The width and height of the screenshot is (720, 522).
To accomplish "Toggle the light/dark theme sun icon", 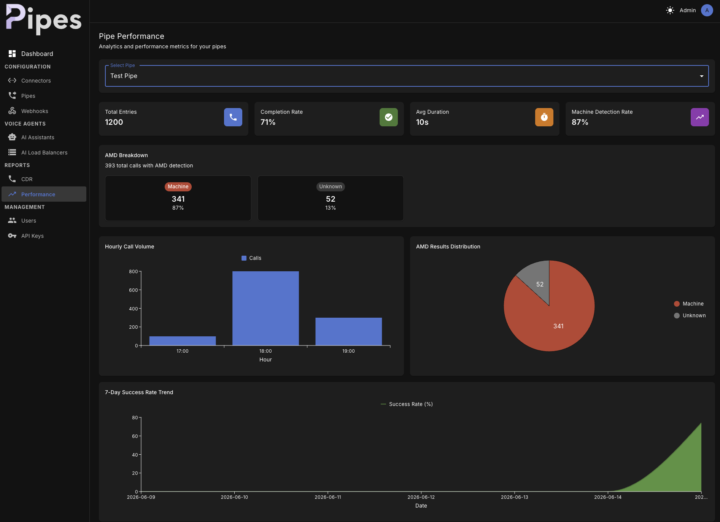I will coord(670,10).
